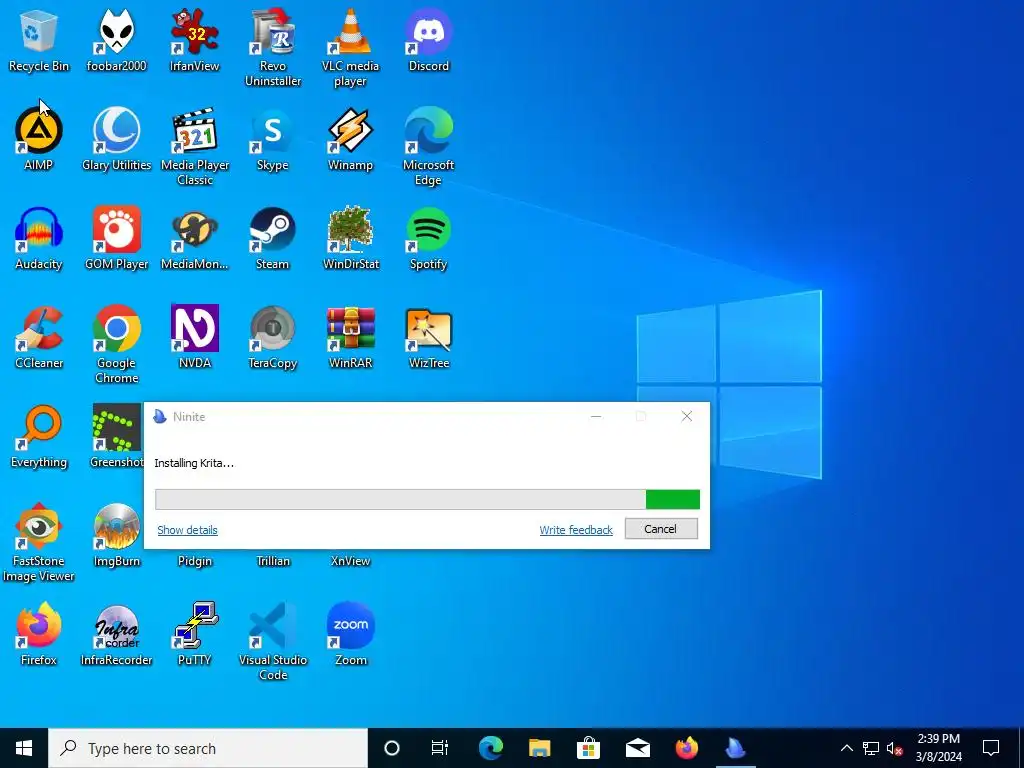The height and width of the screenshot is (768, 1024).
Task: Open Cortana from the taskbar
Action: point(392,748)
